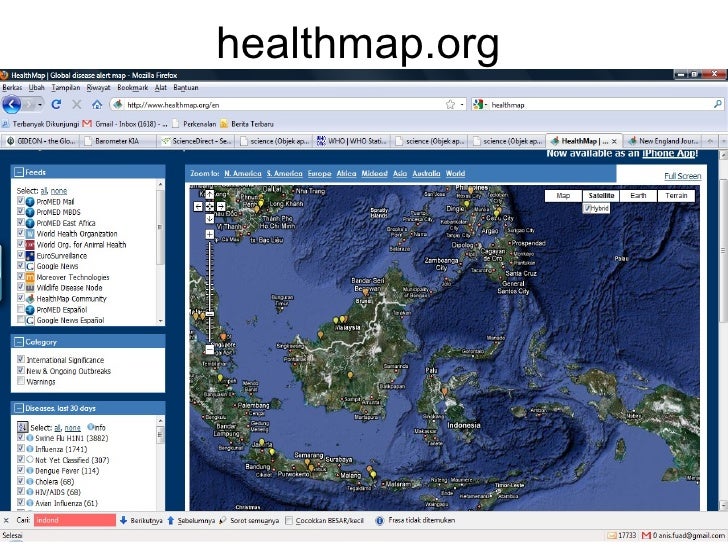
Task: Click the Berikutnya down arrow in find bar
Action: [124, 520]
